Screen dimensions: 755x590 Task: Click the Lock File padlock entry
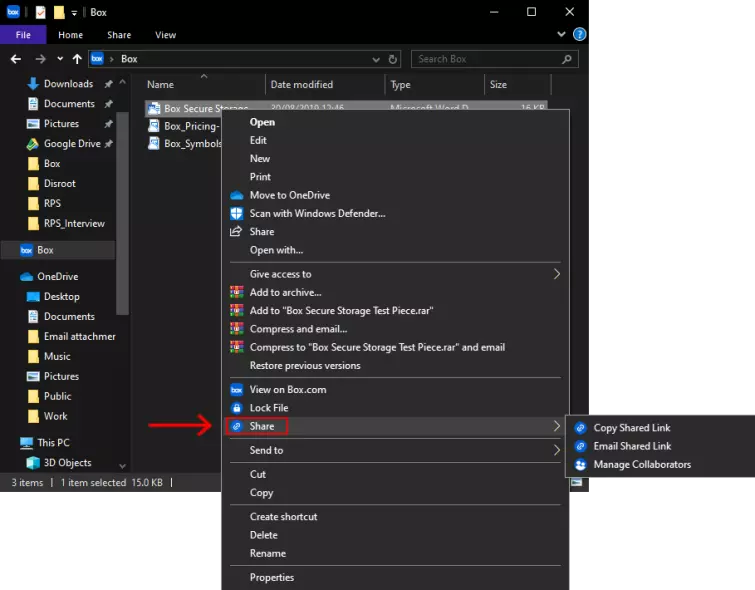point(269,408)
